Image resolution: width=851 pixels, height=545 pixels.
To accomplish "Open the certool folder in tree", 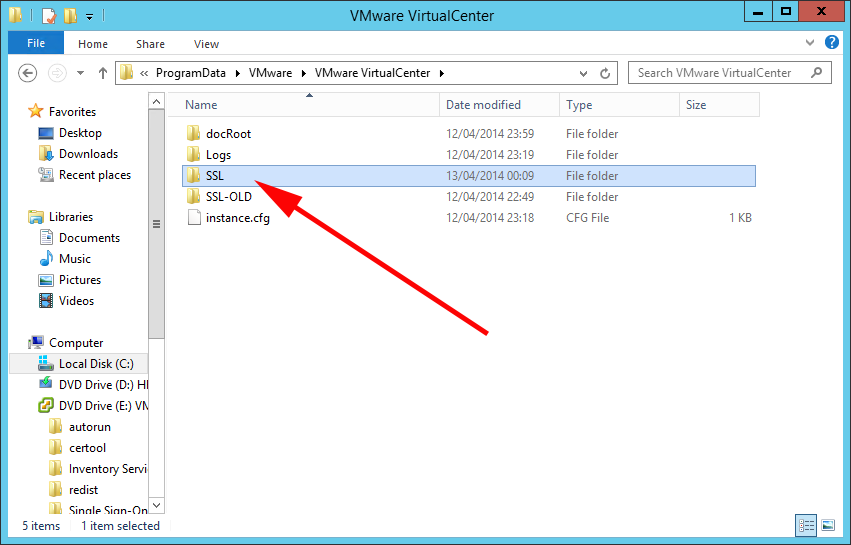I will click(x=87, y=448).
